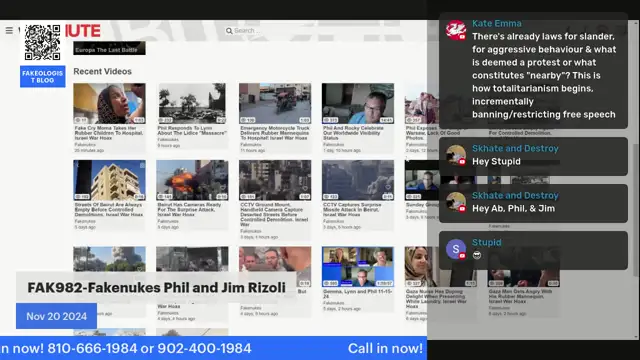Open 'Gemma, Lynn and Phil' video thumbnail
This screenshot has width=640, height=360.
point(358,267)
